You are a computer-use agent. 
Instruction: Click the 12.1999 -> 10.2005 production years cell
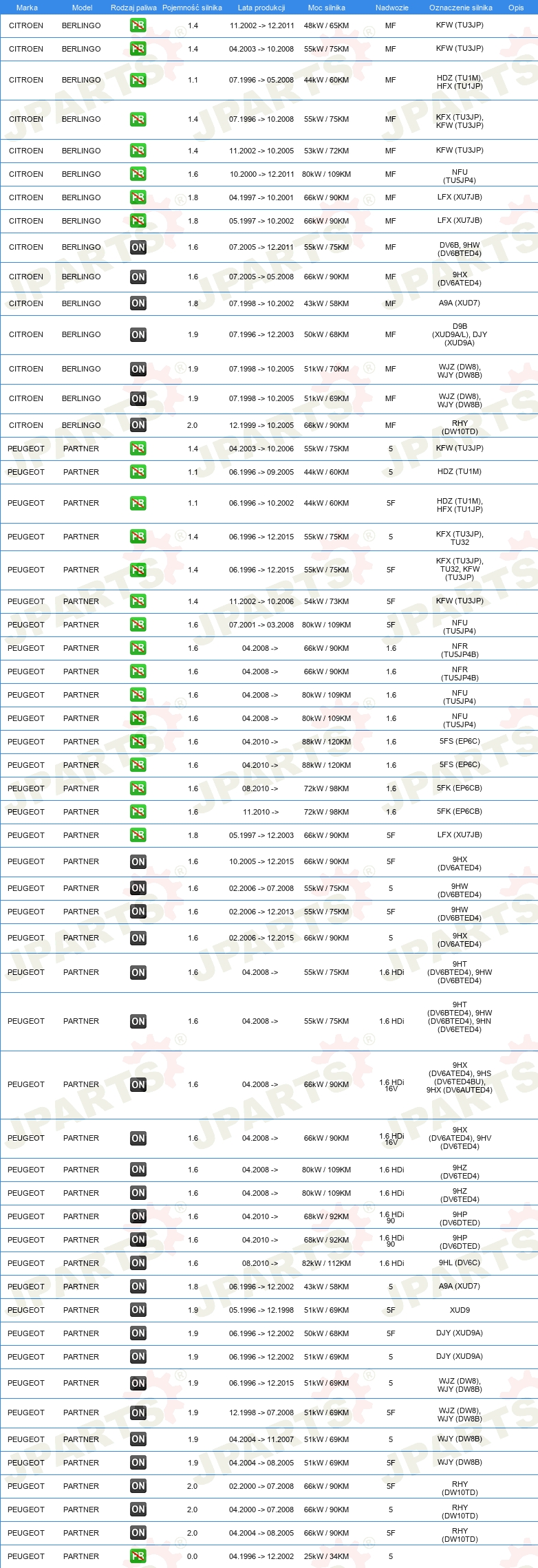point(261,425)
